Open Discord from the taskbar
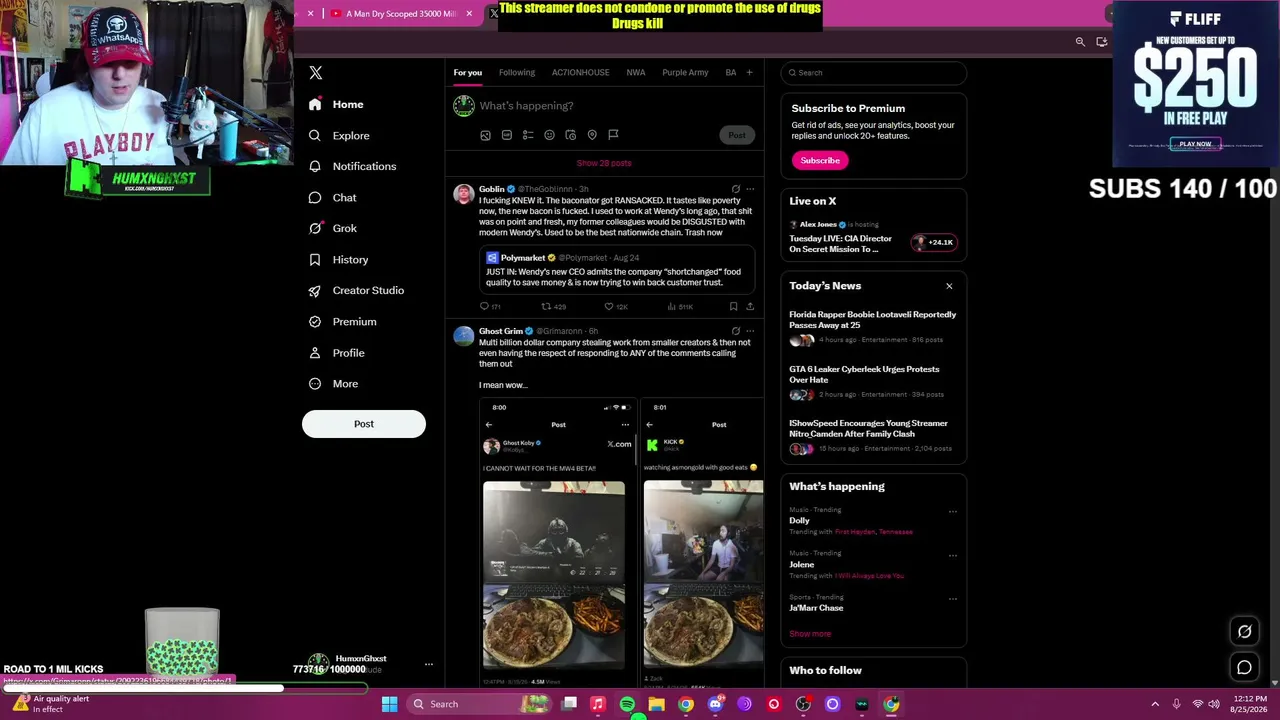The image size is (1280, 720). (x=715, y=704)
